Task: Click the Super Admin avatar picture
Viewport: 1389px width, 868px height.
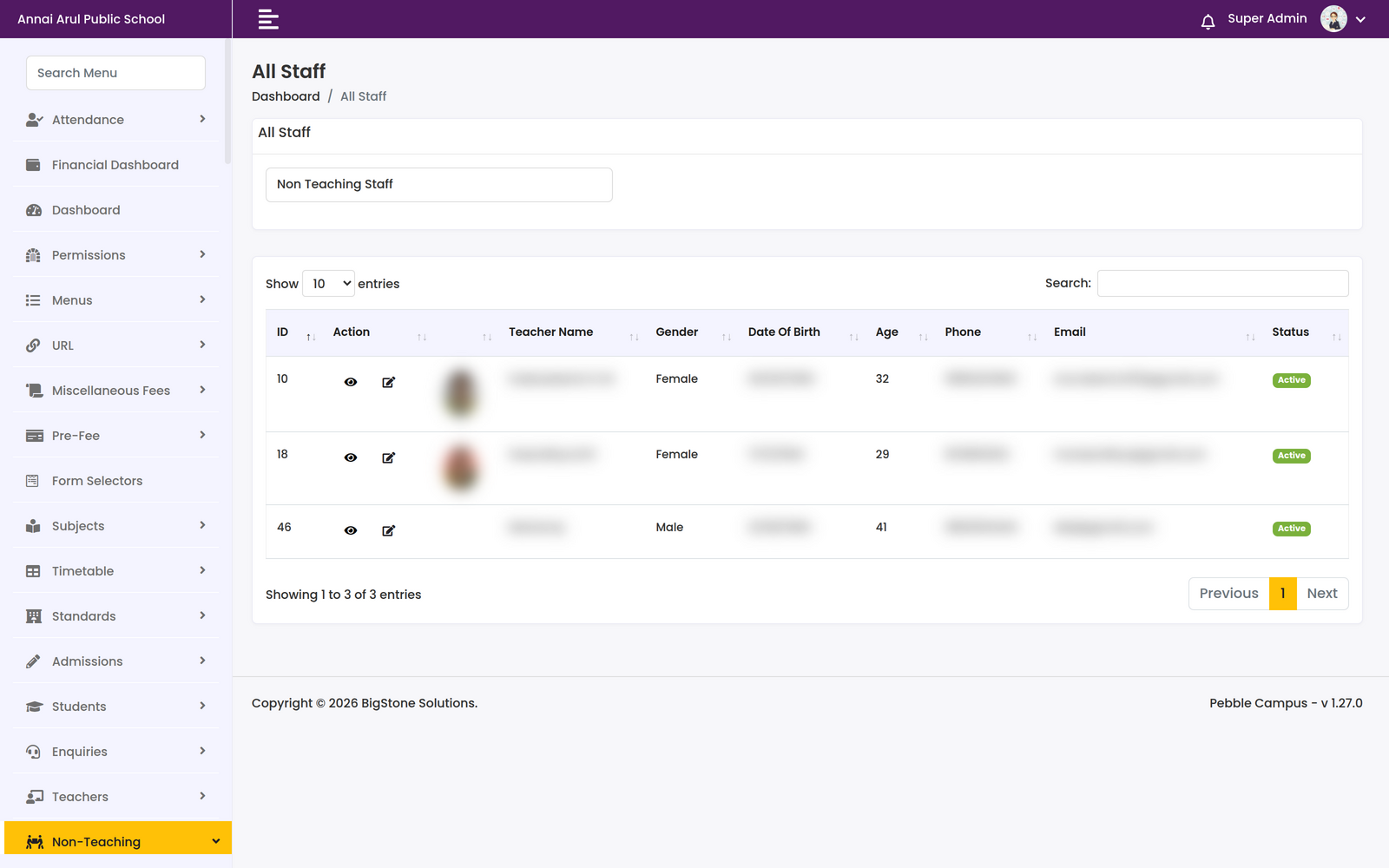Action: (x=1333, y=18)
